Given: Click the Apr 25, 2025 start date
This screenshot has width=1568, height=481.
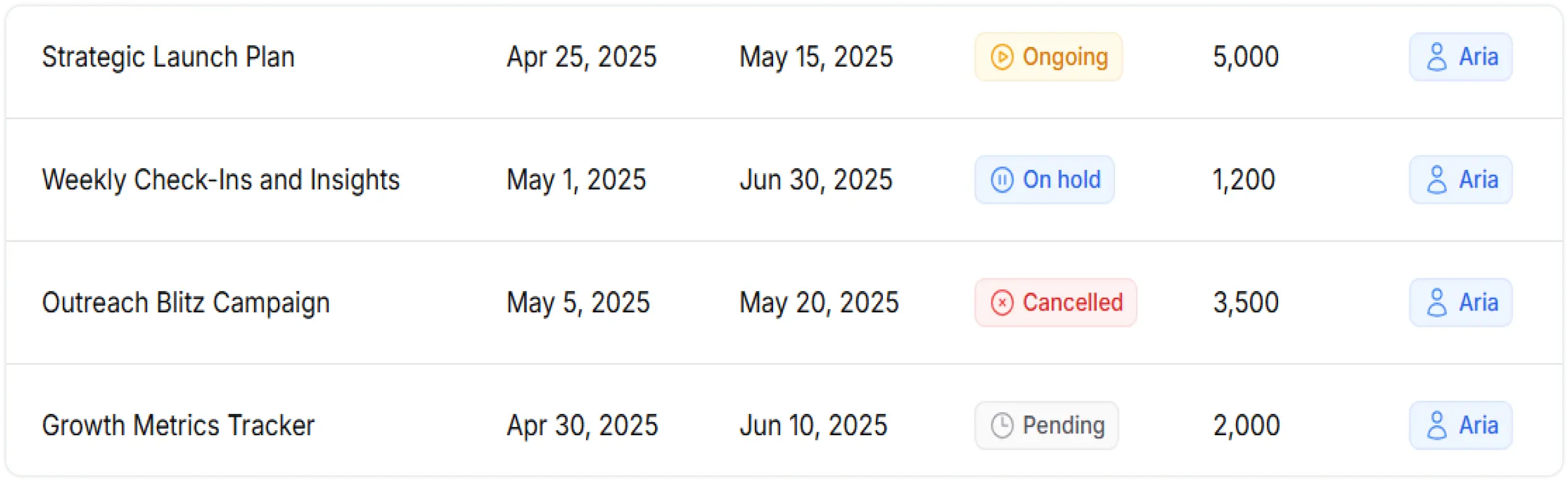Looking at the screenshot, I should [582, 57].
